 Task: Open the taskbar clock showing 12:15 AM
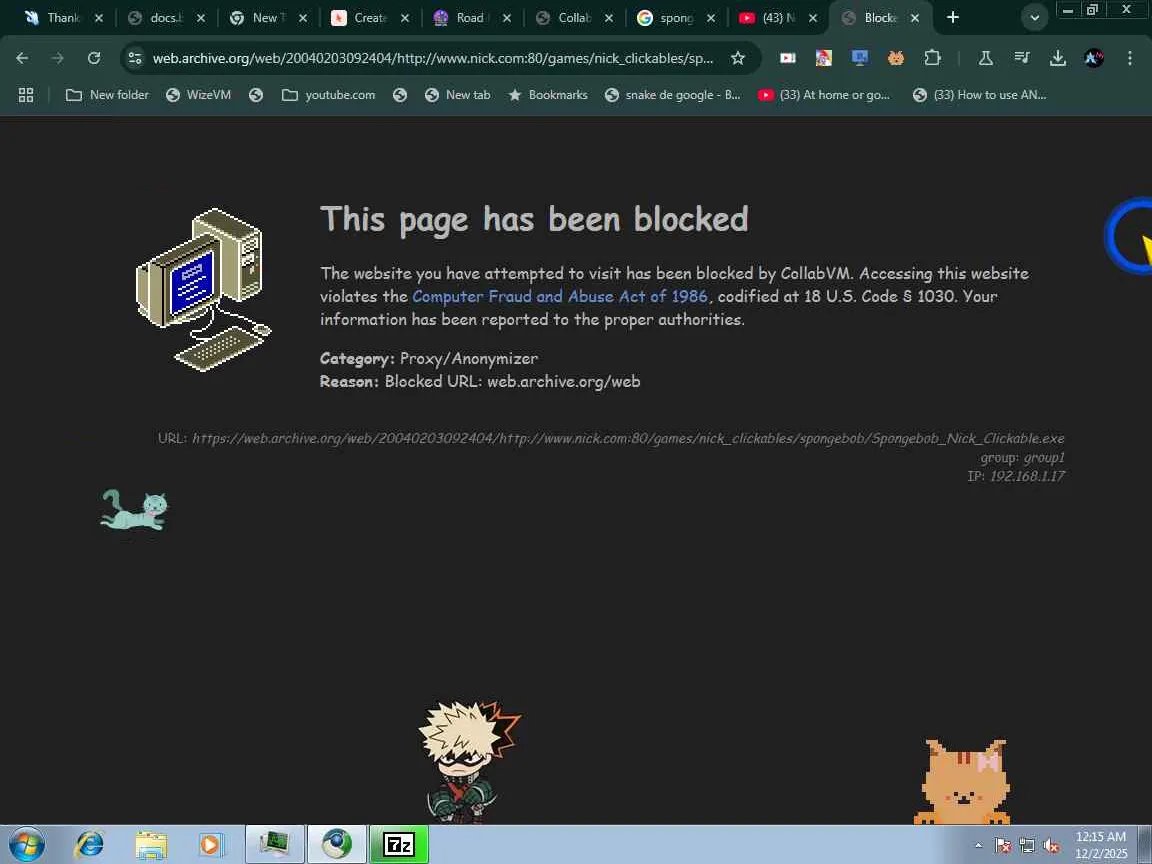point(1101,845)
